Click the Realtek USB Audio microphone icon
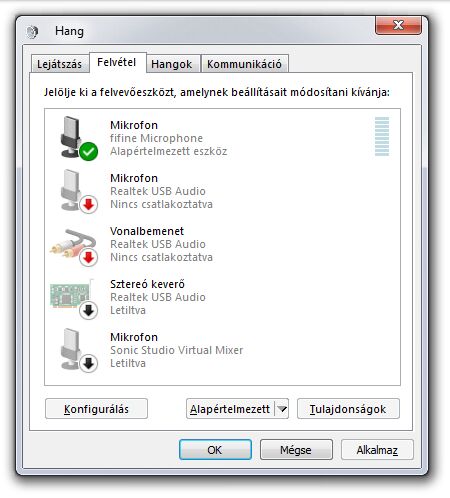This screenshot has height=498, width=450. click(75, 190)
